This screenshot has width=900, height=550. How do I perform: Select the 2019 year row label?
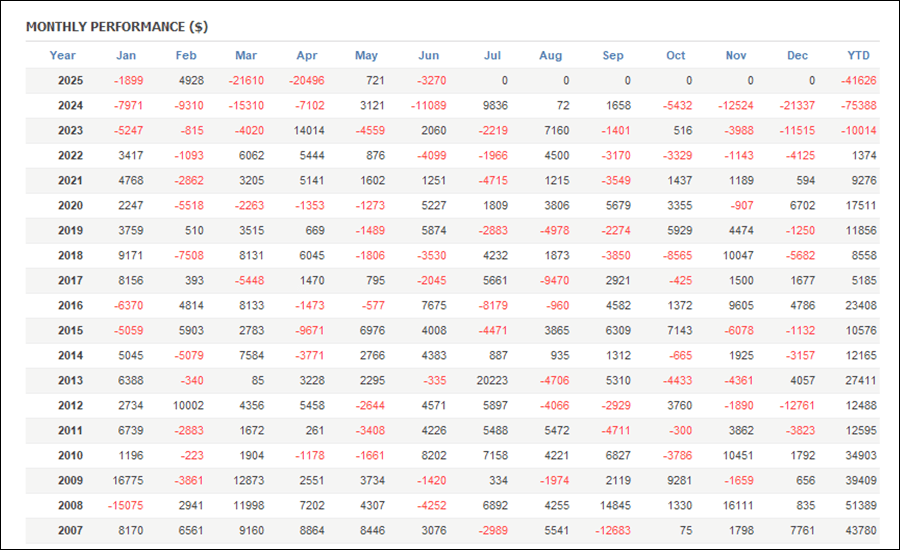(x=70, y=230)
